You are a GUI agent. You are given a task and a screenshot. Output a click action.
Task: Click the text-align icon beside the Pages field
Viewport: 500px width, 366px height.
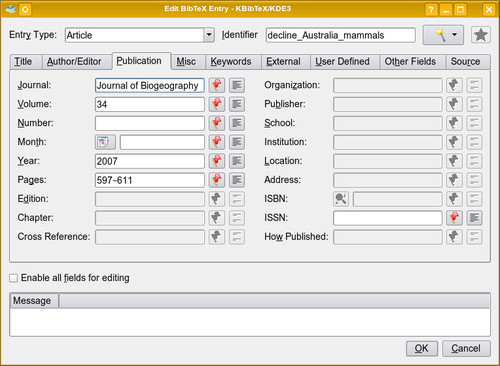(237, 180)
